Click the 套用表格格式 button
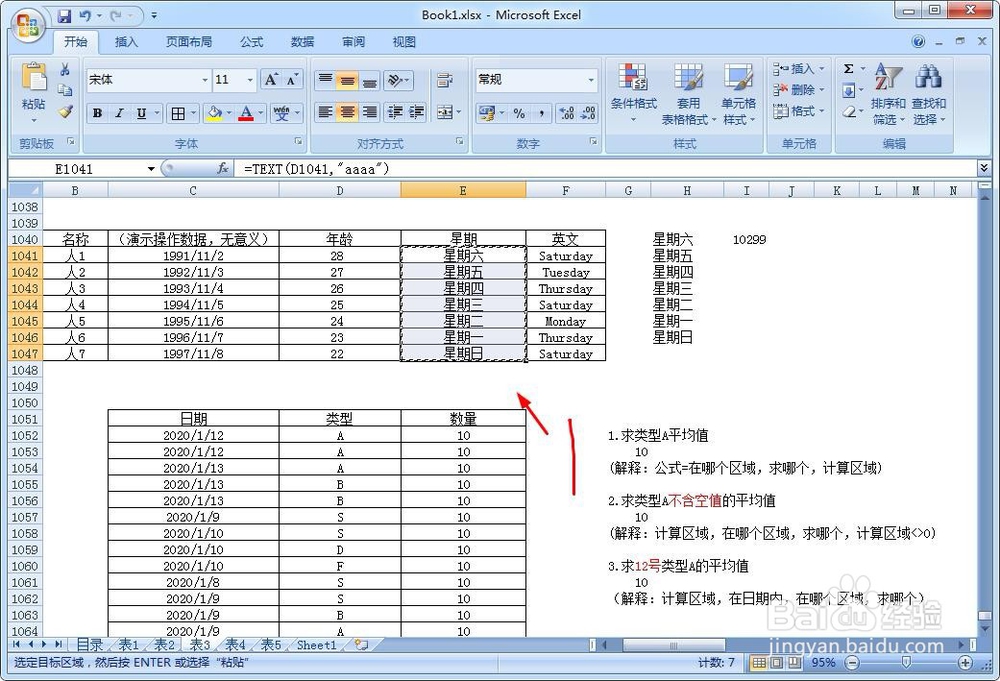The image size is (1000, 681). click(688, 95)
